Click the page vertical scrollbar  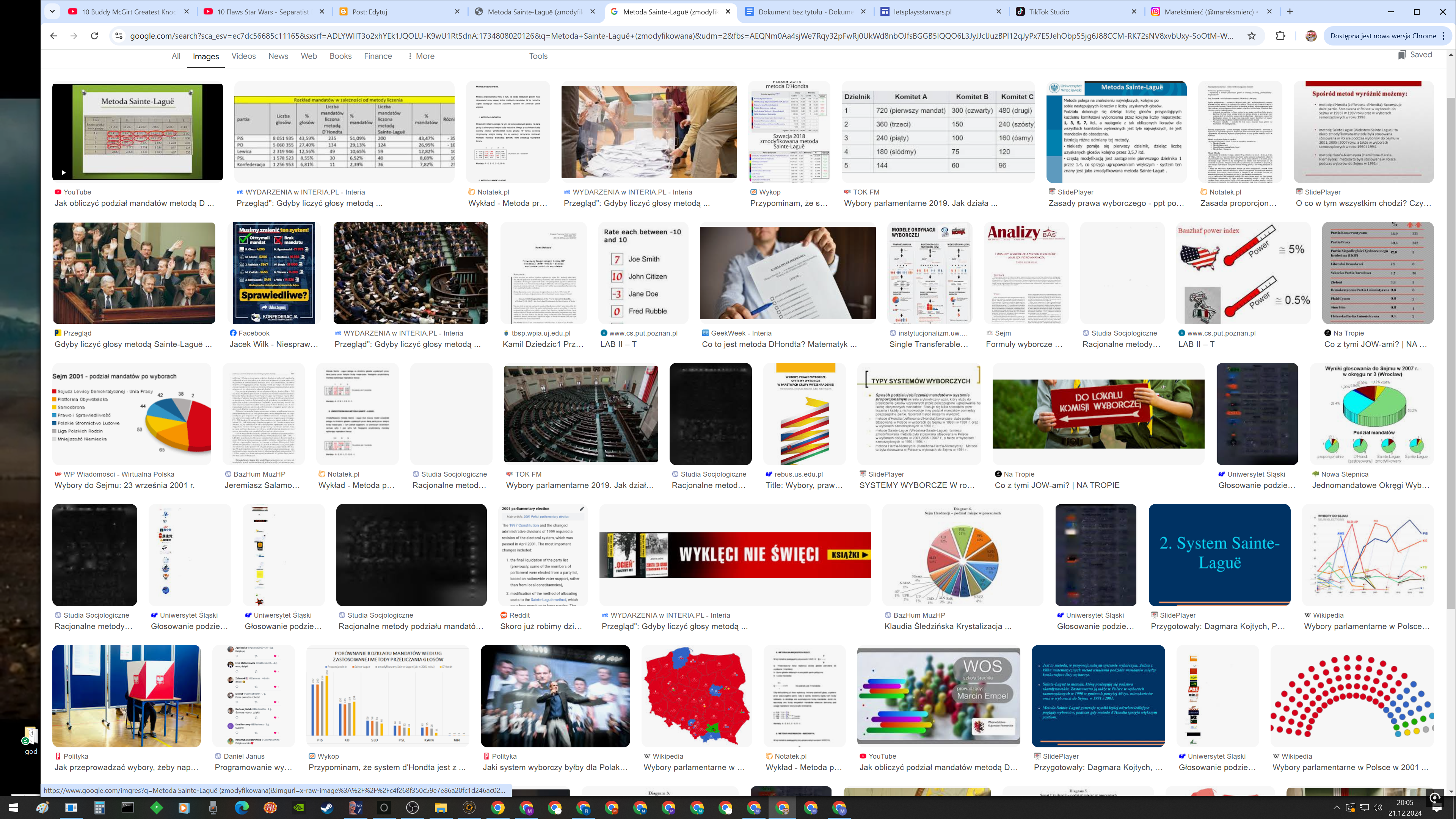coord(1450,339)
